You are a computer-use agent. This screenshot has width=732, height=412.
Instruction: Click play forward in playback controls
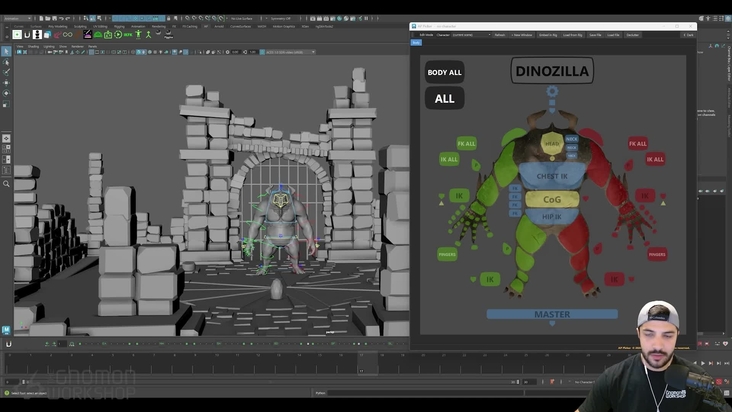coord(703,363)
